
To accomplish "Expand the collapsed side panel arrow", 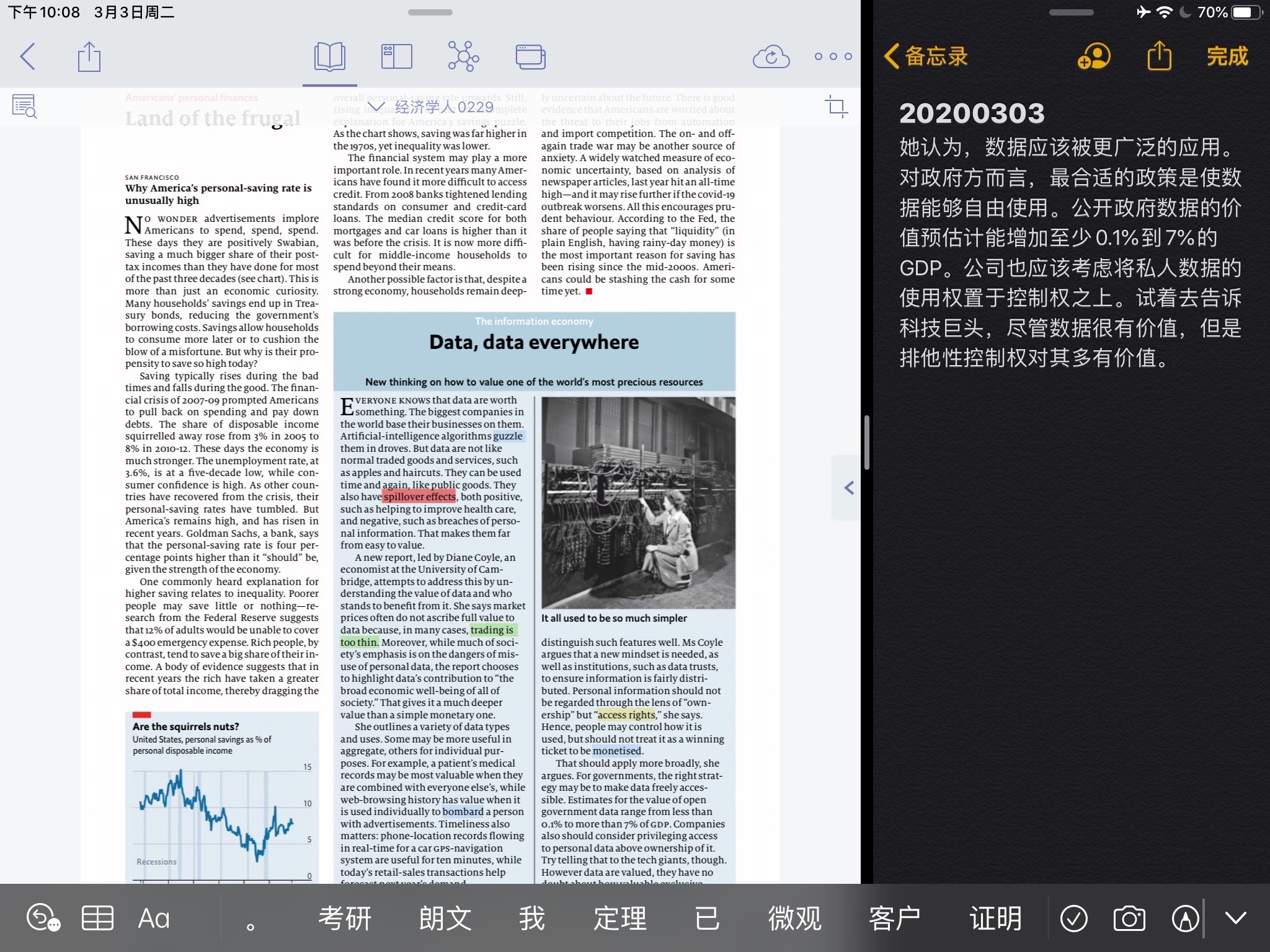I will click(x=848, y=488).
